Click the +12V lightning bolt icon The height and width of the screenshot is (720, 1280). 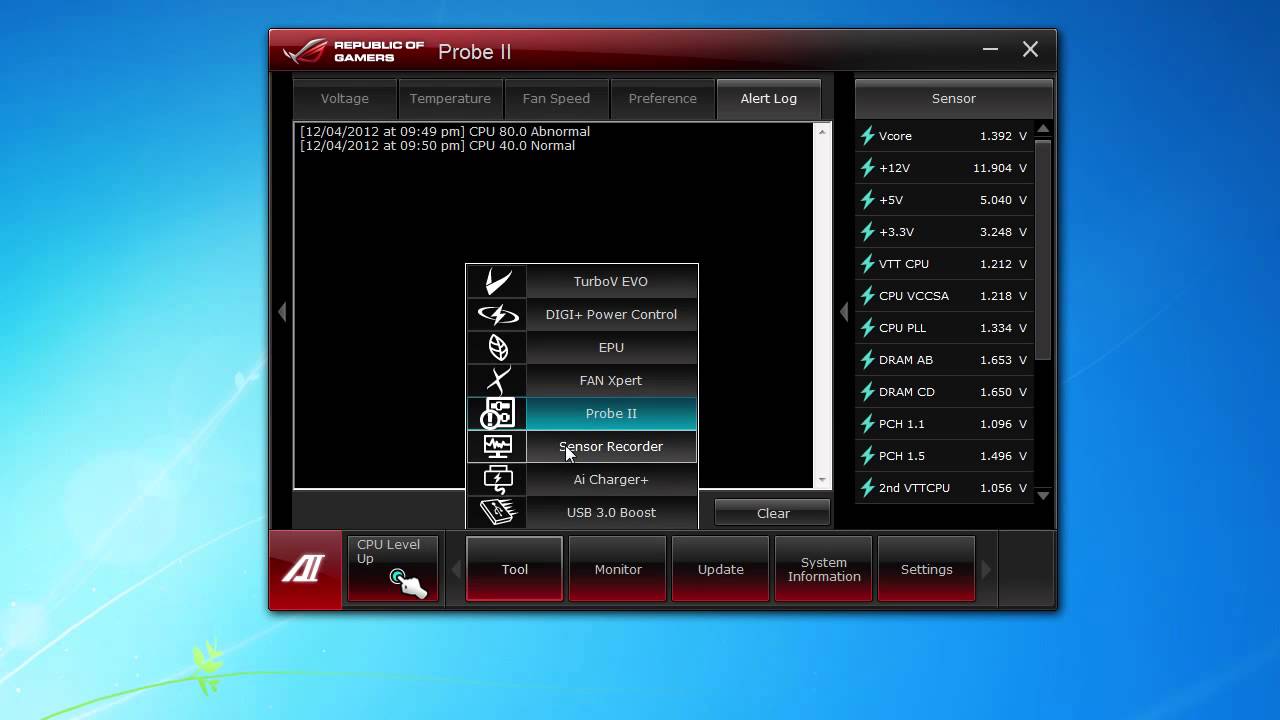pos(867,168)
